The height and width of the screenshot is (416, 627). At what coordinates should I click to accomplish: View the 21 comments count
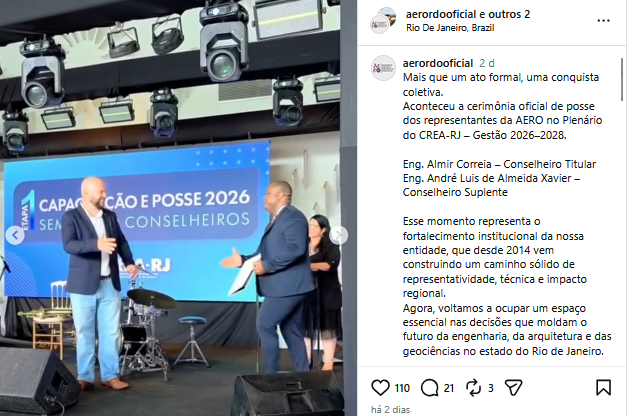pos(449,388)
